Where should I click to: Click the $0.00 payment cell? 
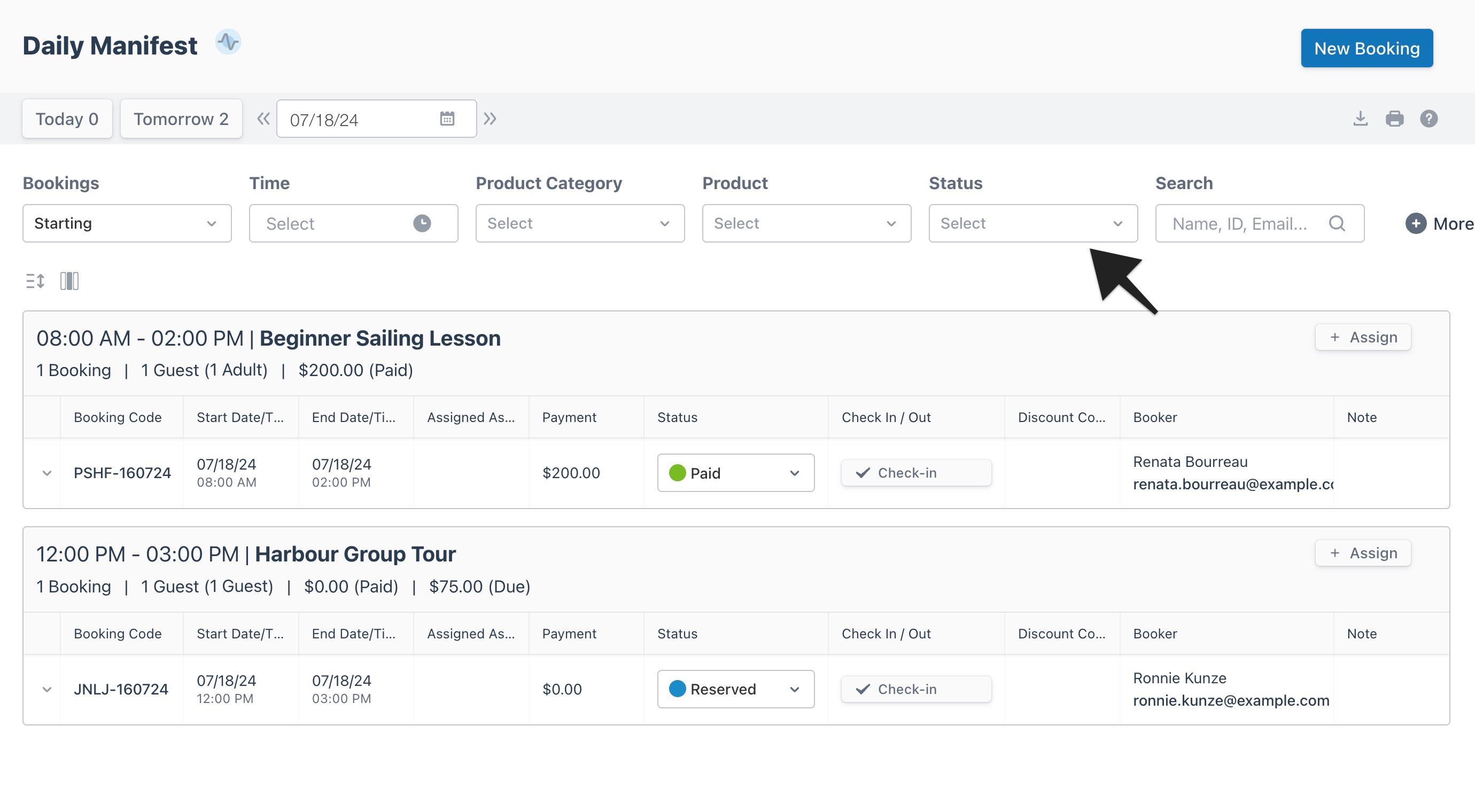tap(562, 690)
